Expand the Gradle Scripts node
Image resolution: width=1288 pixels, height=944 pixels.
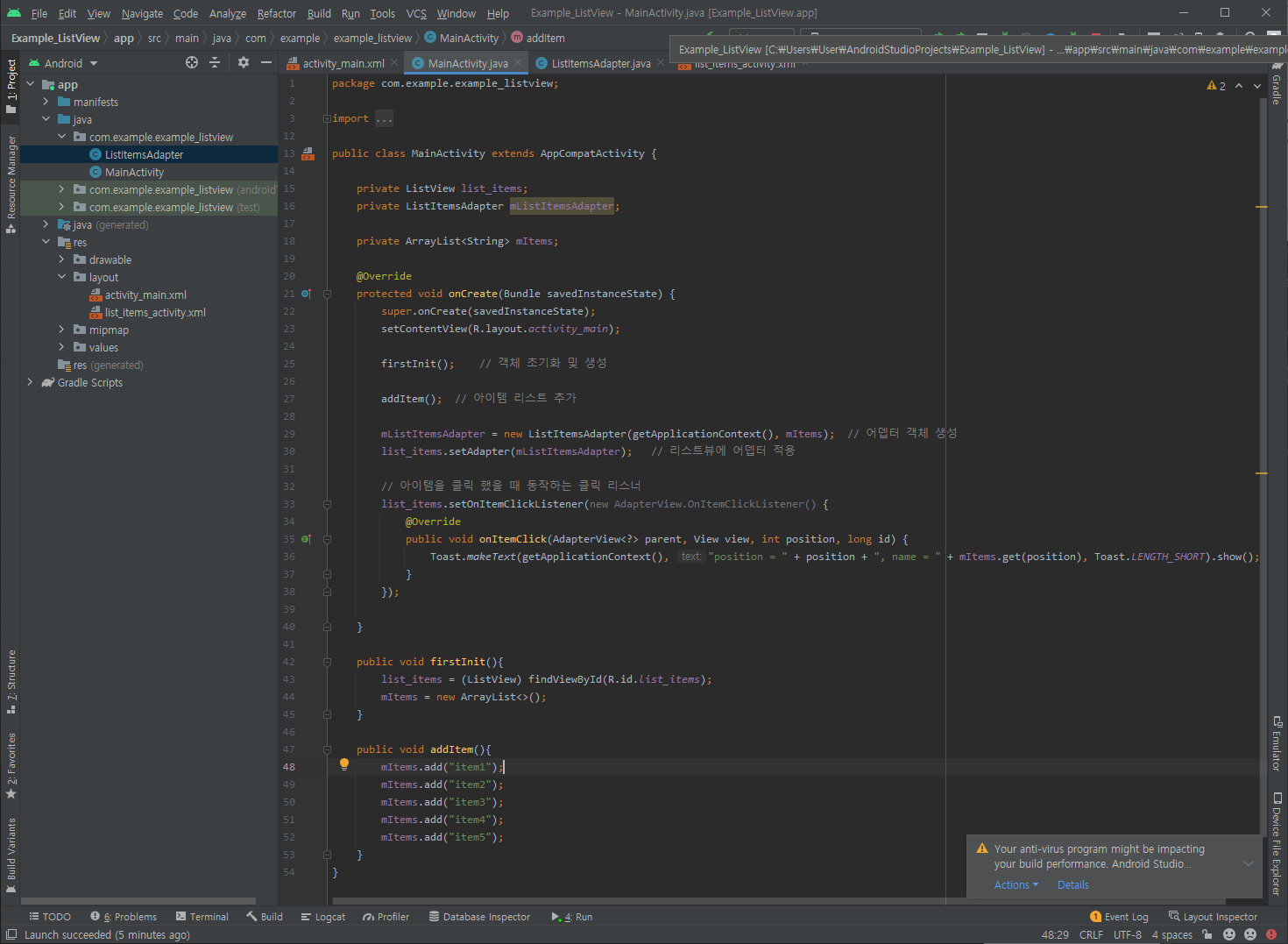click(31, 382)
